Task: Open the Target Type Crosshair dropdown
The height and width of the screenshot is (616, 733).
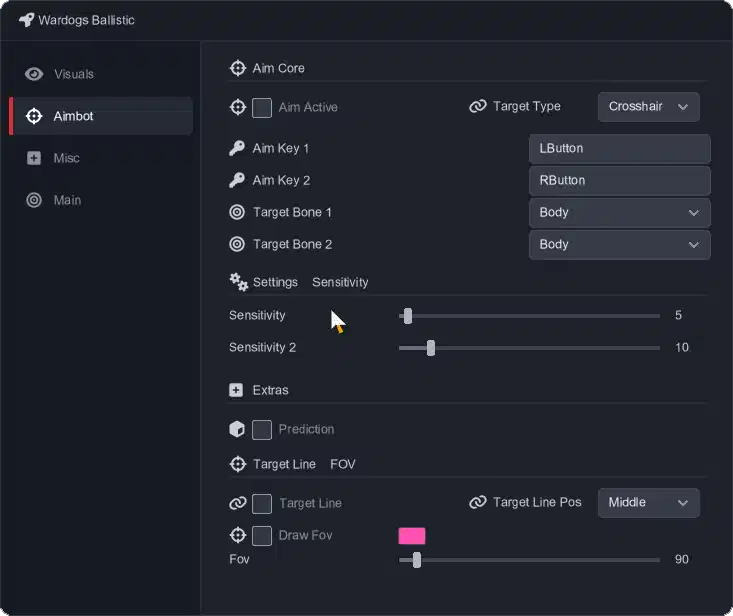Action: pyautogui.click(x=648, y=107)
